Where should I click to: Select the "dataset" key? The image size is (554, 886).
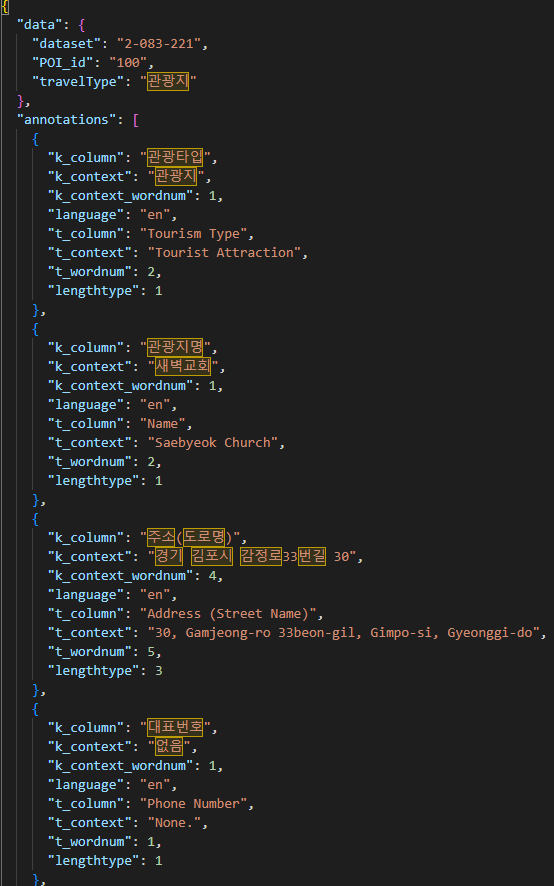tap(66, 44)
